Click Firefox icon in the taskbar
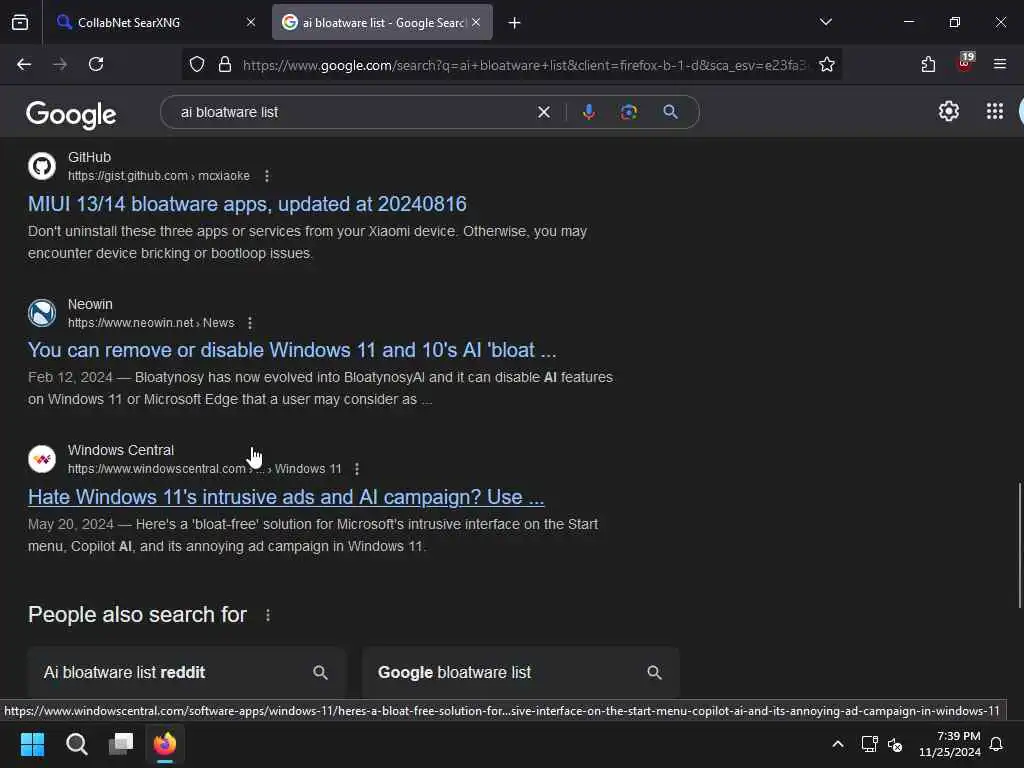Screen dimensions: 1024x768 [x=165, y=744]
